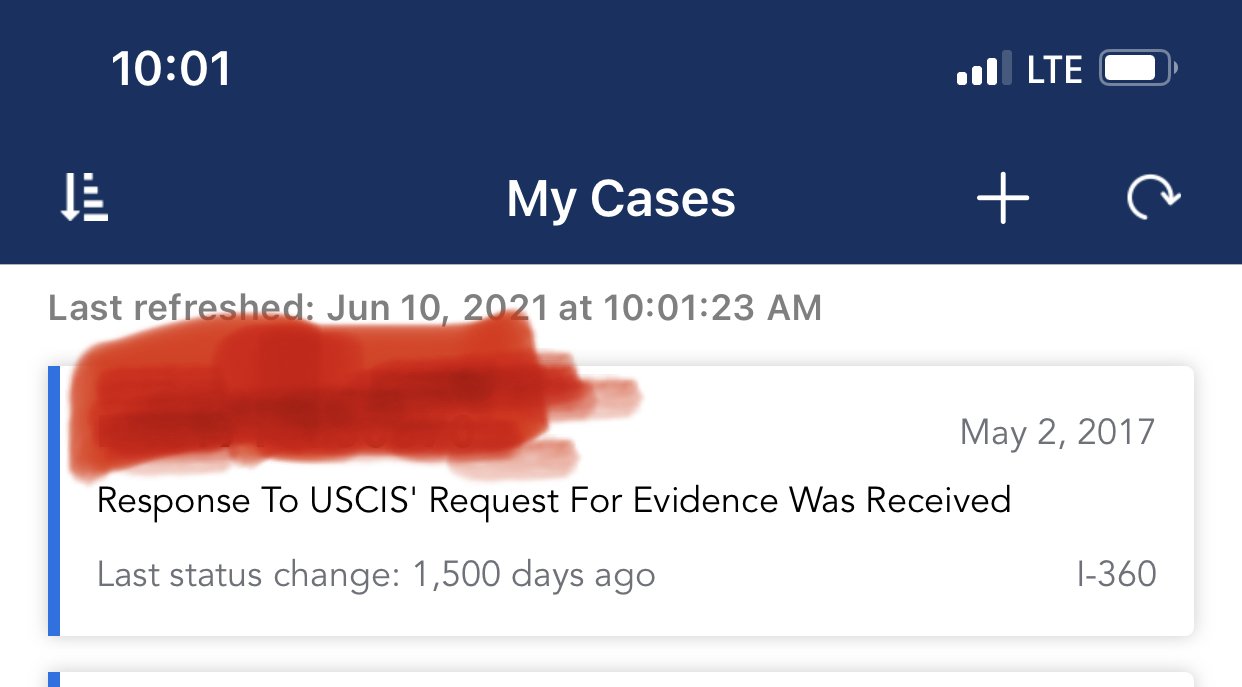Viewport: 1242px width, 687px height.
Task: Tap the plus icon to add case
Action: coord(1002,198)
